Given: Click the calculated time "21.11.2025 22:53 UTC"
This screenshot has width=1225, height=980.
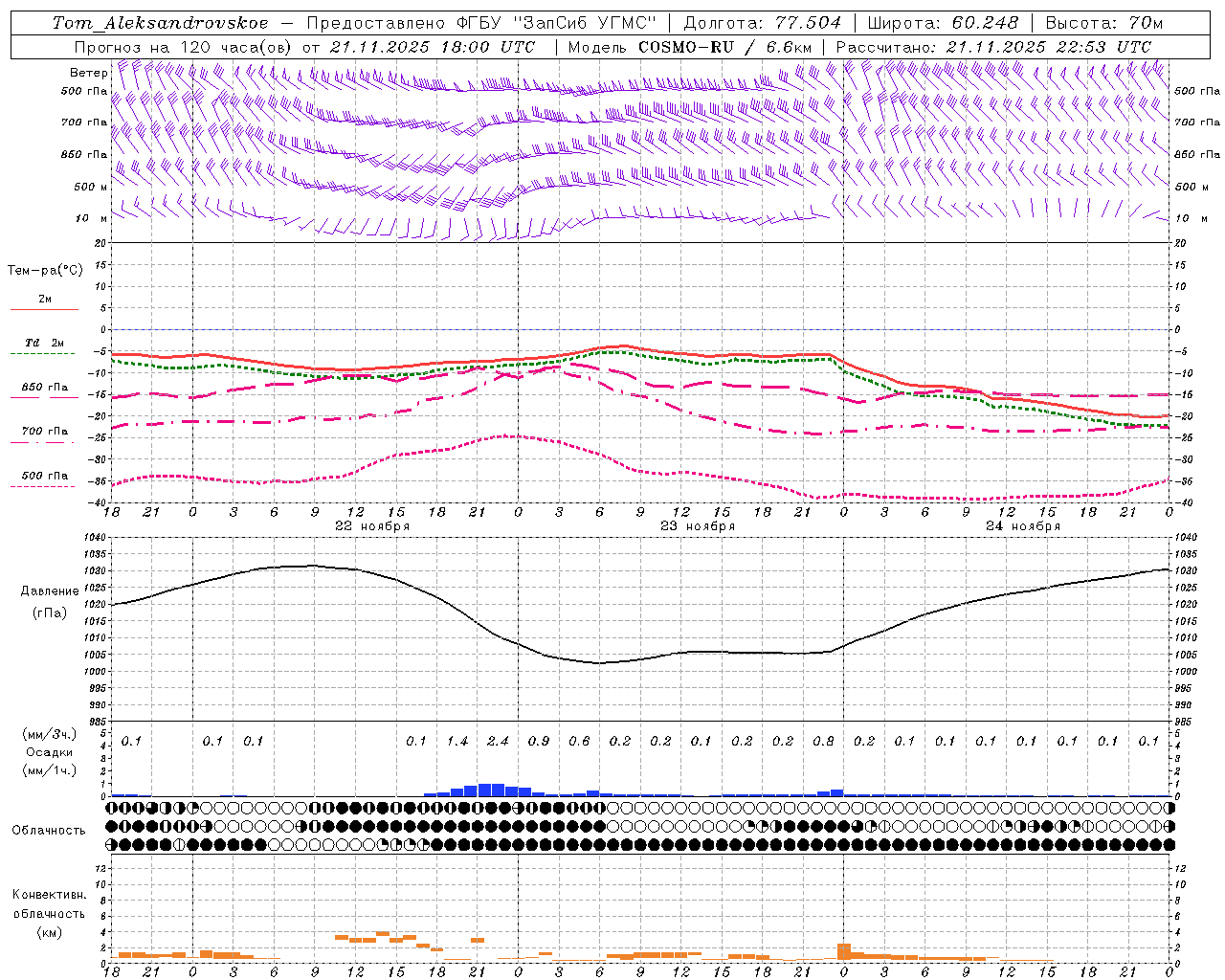Looking at the screenshot, I should tap(1049, 47).
